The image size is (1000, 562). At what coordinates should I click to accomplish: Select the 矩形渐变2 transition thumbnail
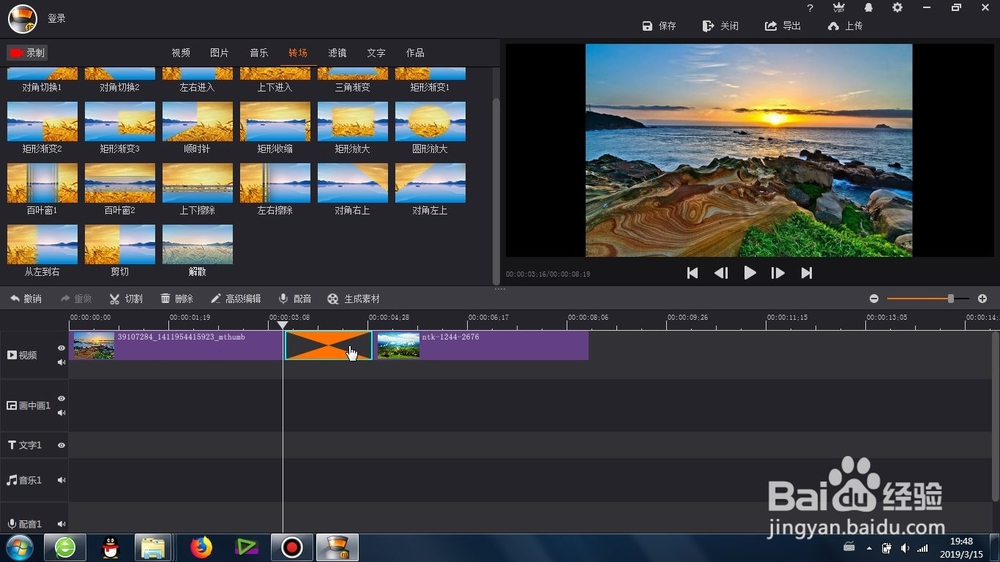coord(42,121)
